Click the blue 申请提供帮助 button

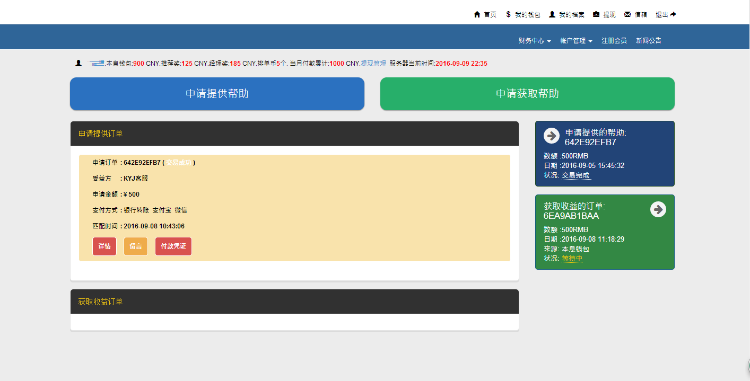pyautogui.click(x=217, y=94)
